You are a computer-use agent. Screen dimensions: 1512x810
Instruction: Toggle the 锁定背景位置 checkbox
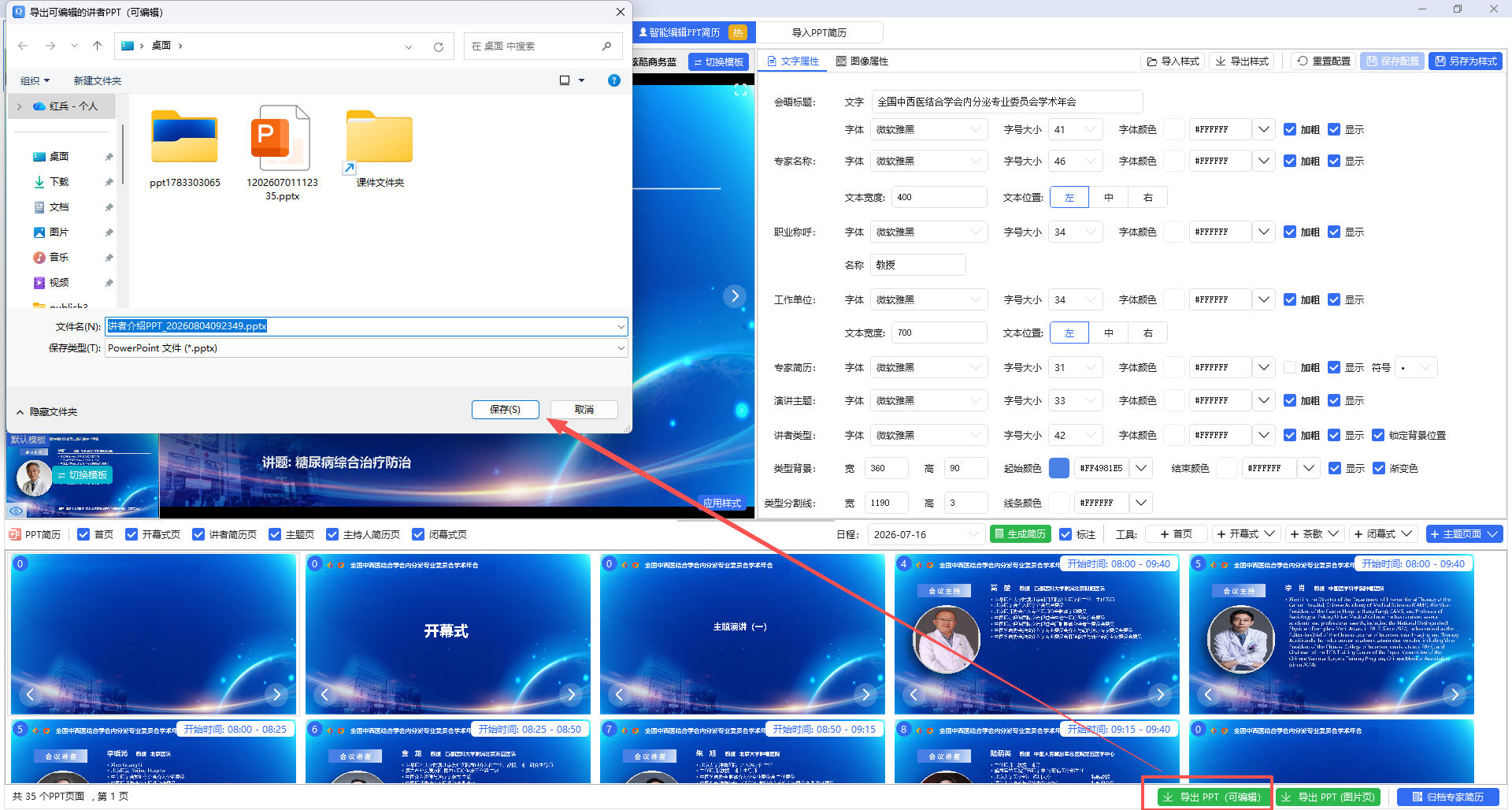click(1378, 435)
